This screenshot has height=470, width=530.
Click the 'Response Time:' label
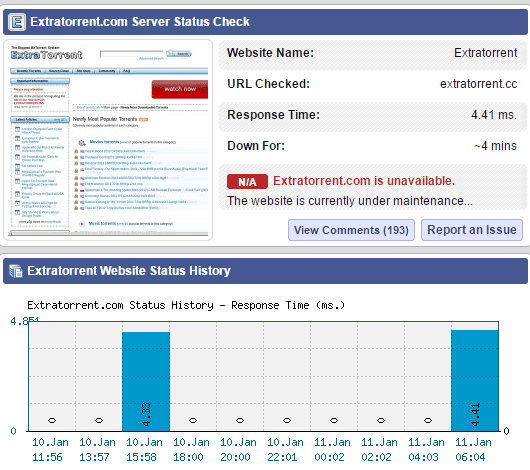pyautogui.click(x=273, y=115)
